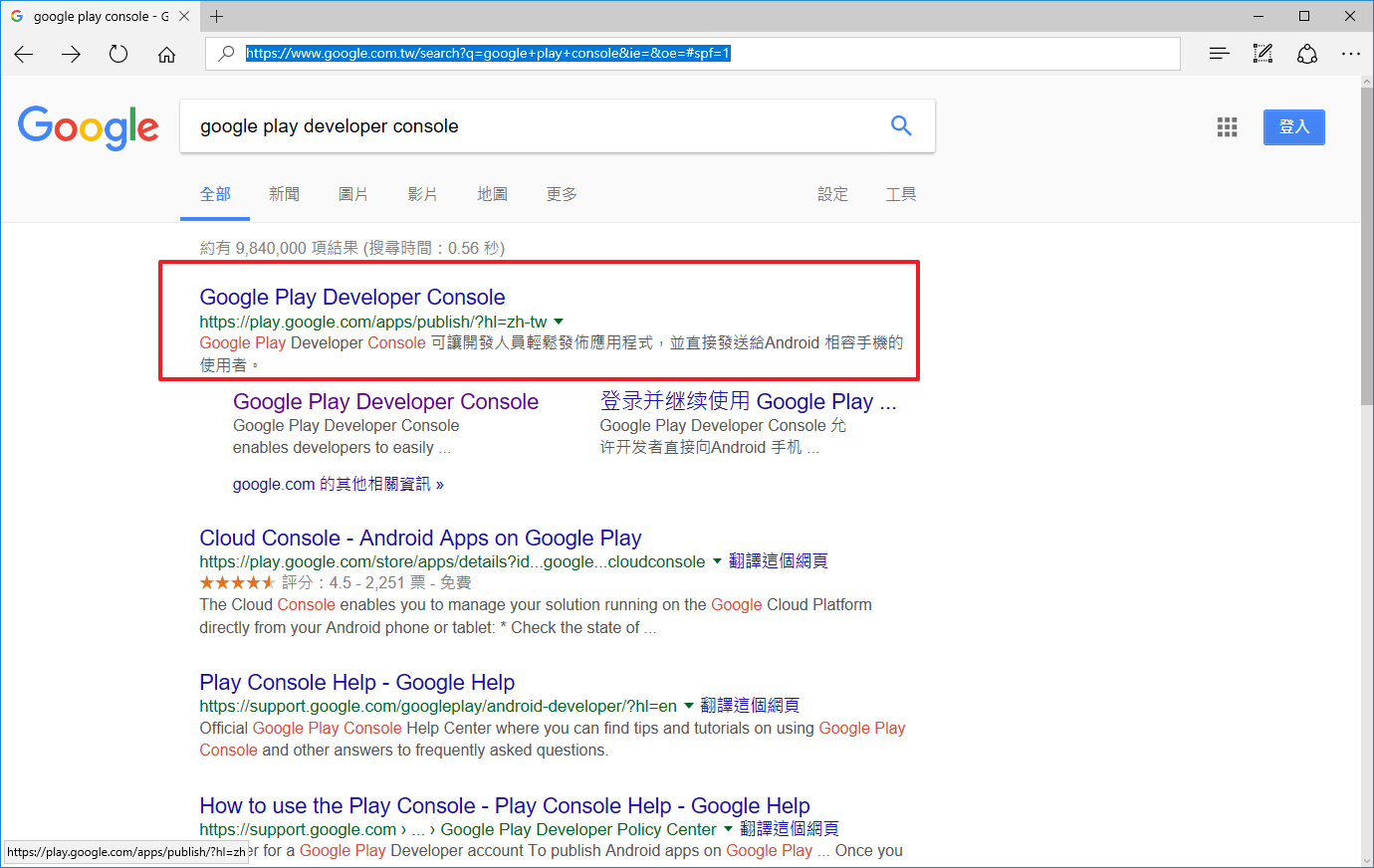Expand arrow next to support.google.com android-developer URL
The height and width of the screenshot is (868, 1374).
tap(689, 706)
